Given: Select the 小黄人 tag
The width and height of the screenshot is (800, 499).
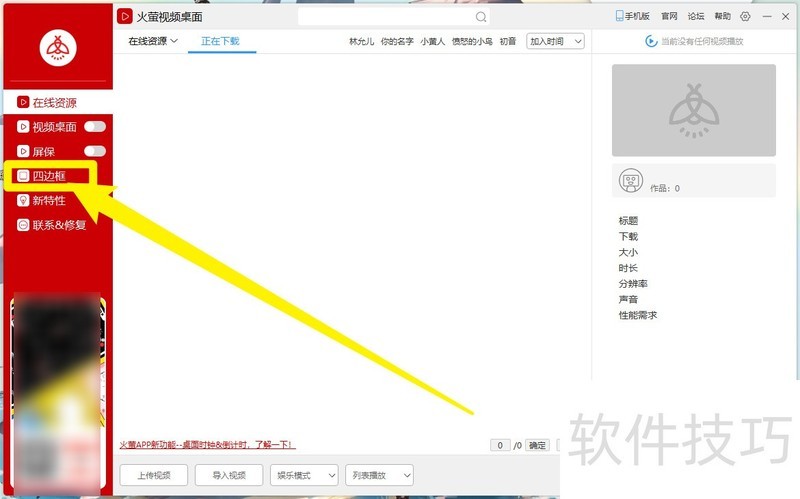Looking at the screenshot, I should (x=433, y=41).
